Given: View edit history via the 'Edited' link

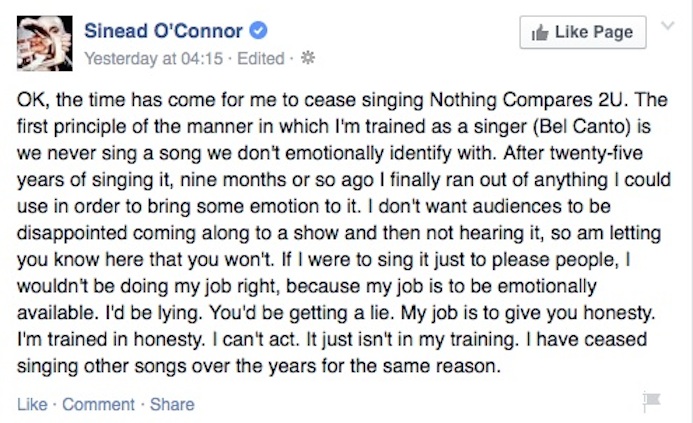Looking at the screenshot, I should [263, 59].
